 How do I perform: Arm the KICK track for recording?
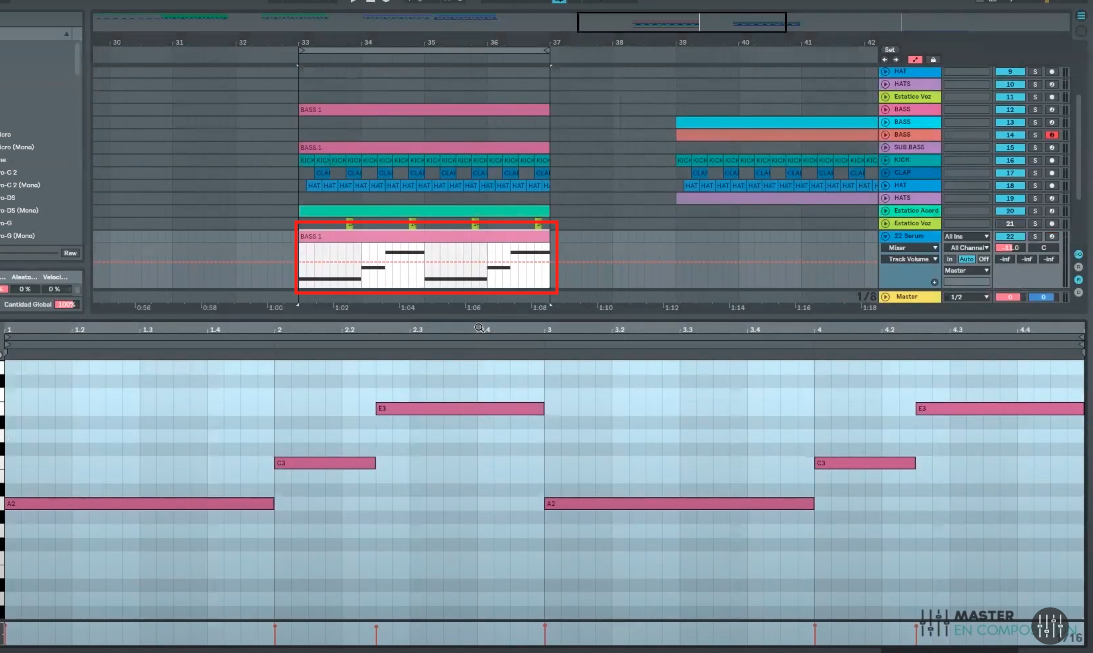click(1052, 160)
